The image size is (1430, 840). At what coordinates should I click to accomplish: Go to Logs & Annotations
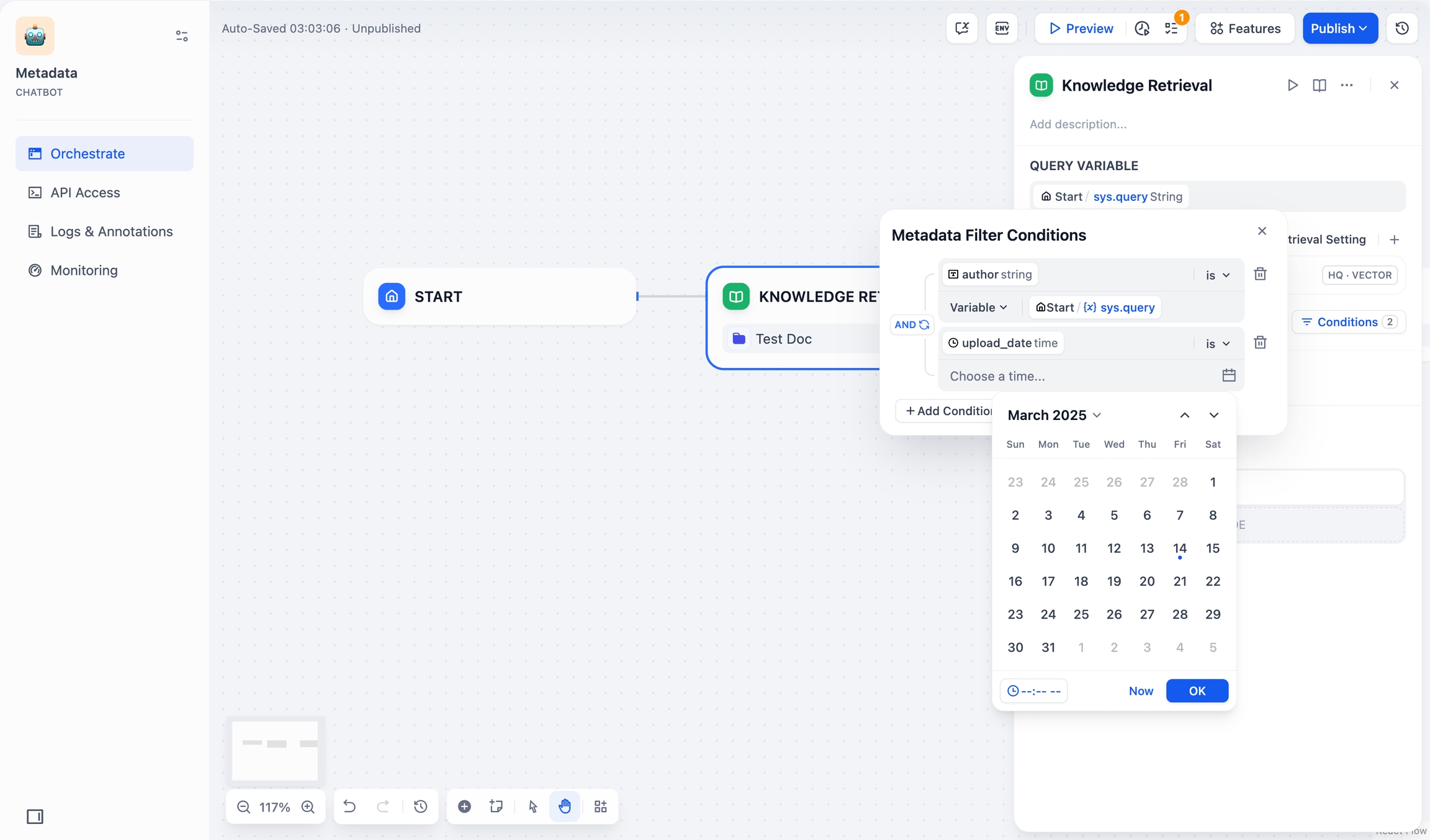(111, 231)
